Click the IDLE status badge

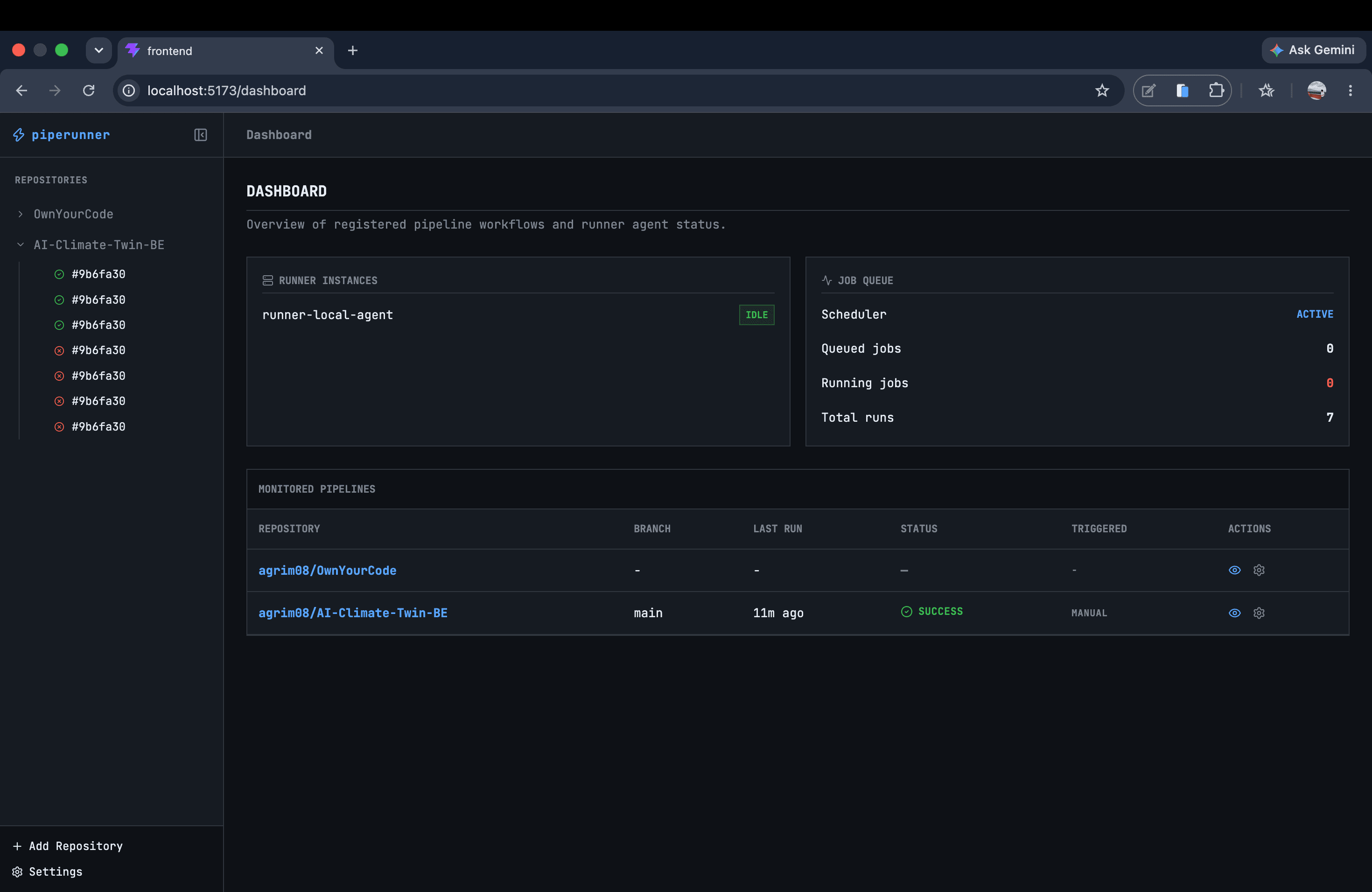[756, 314]
